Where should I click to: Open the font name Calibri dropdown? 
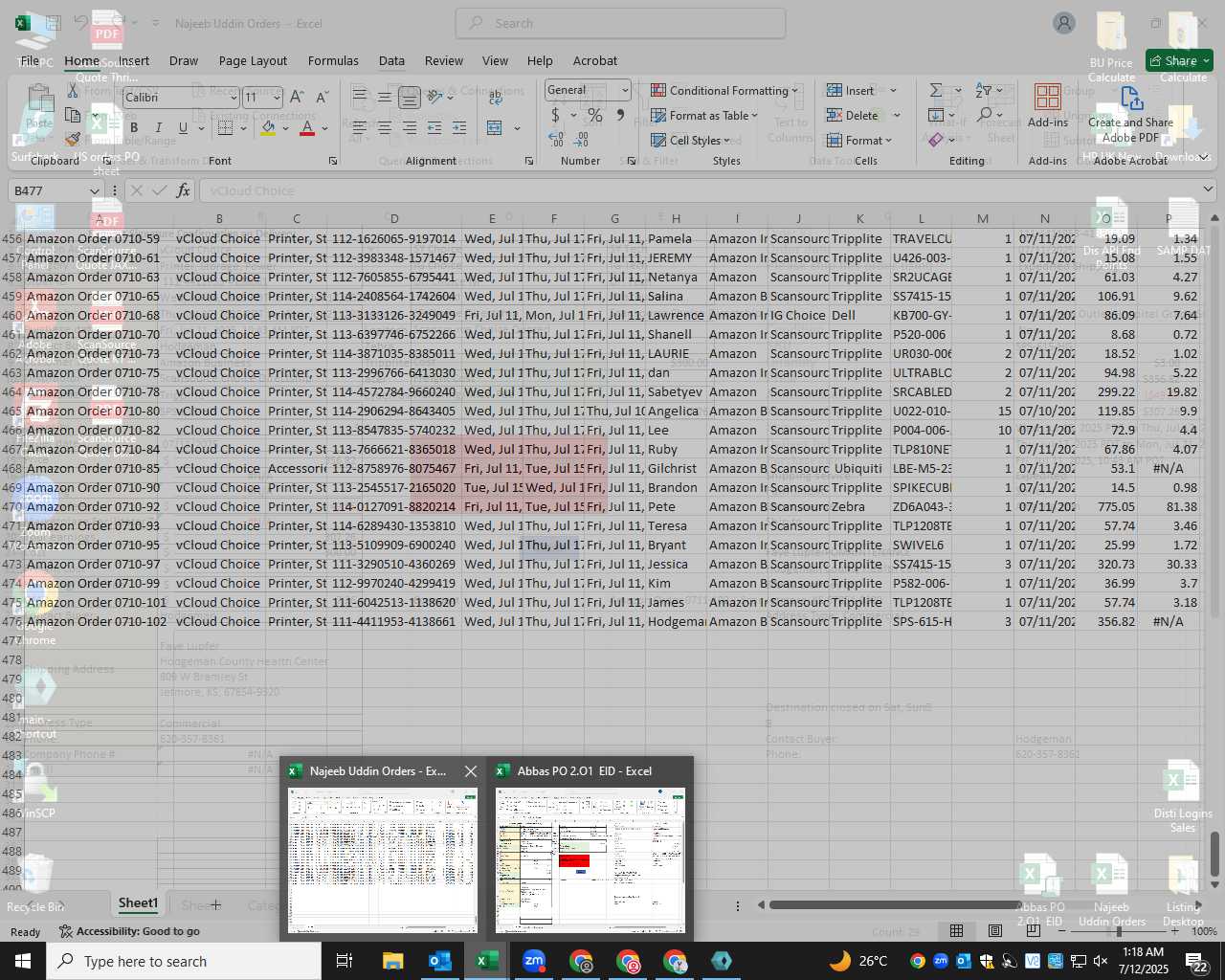[233, 97]
